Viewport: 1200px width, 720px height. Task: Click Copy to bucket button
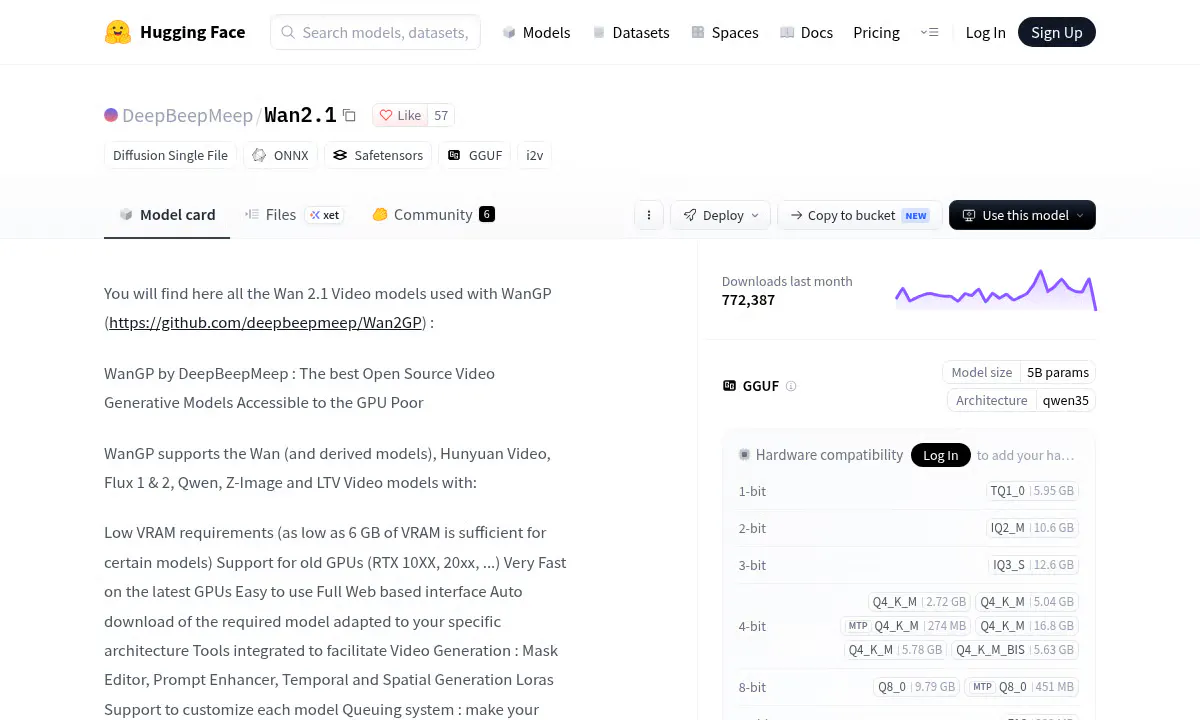(859, 215)
